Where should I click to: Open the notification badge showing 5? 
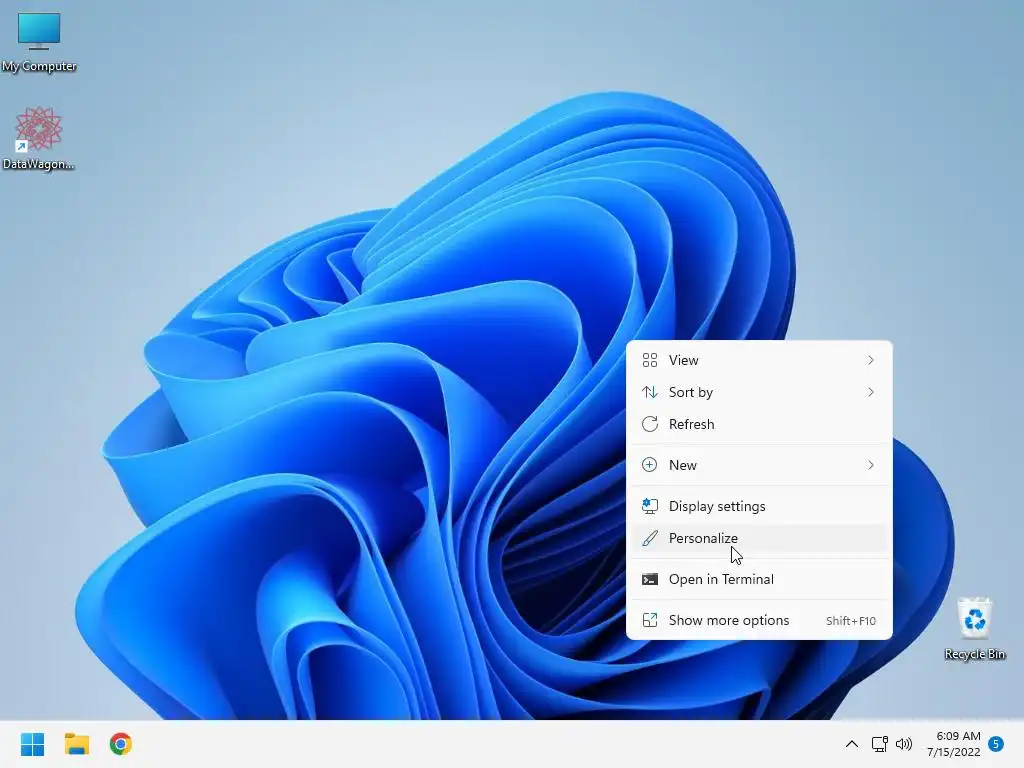click(x=996, y=744)
